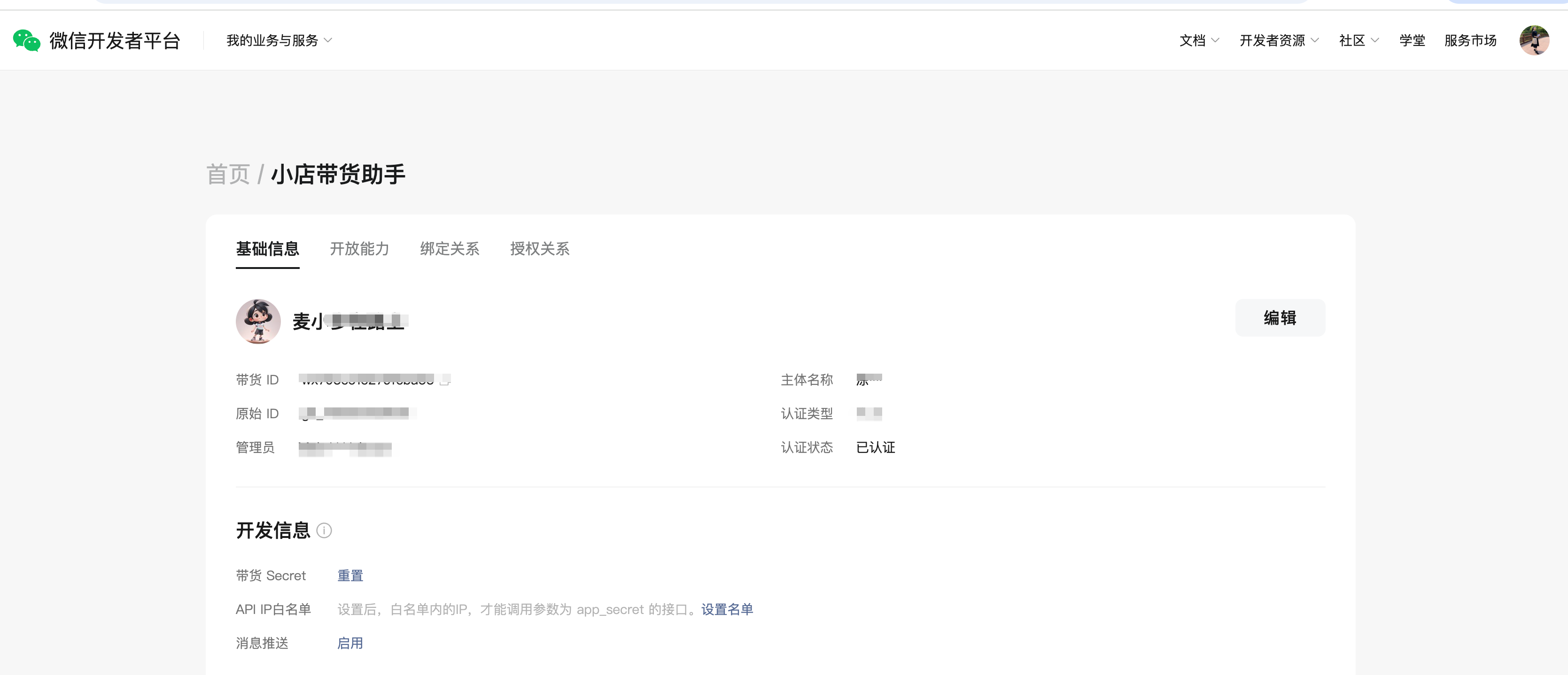Expand the 我的业务与服务 dropdown

tap(279, 41)
